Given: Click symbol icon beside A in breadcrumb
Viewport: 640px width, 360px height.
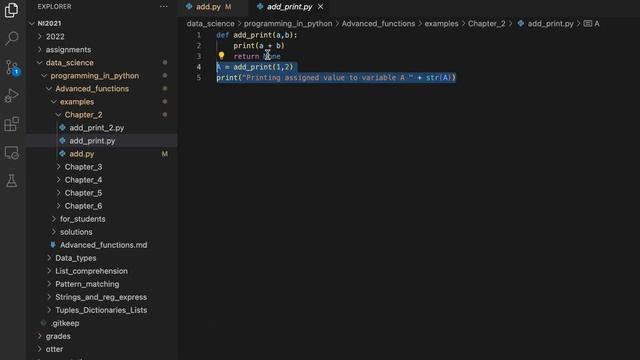Looking at the screenshot, I should coord(588,24).
